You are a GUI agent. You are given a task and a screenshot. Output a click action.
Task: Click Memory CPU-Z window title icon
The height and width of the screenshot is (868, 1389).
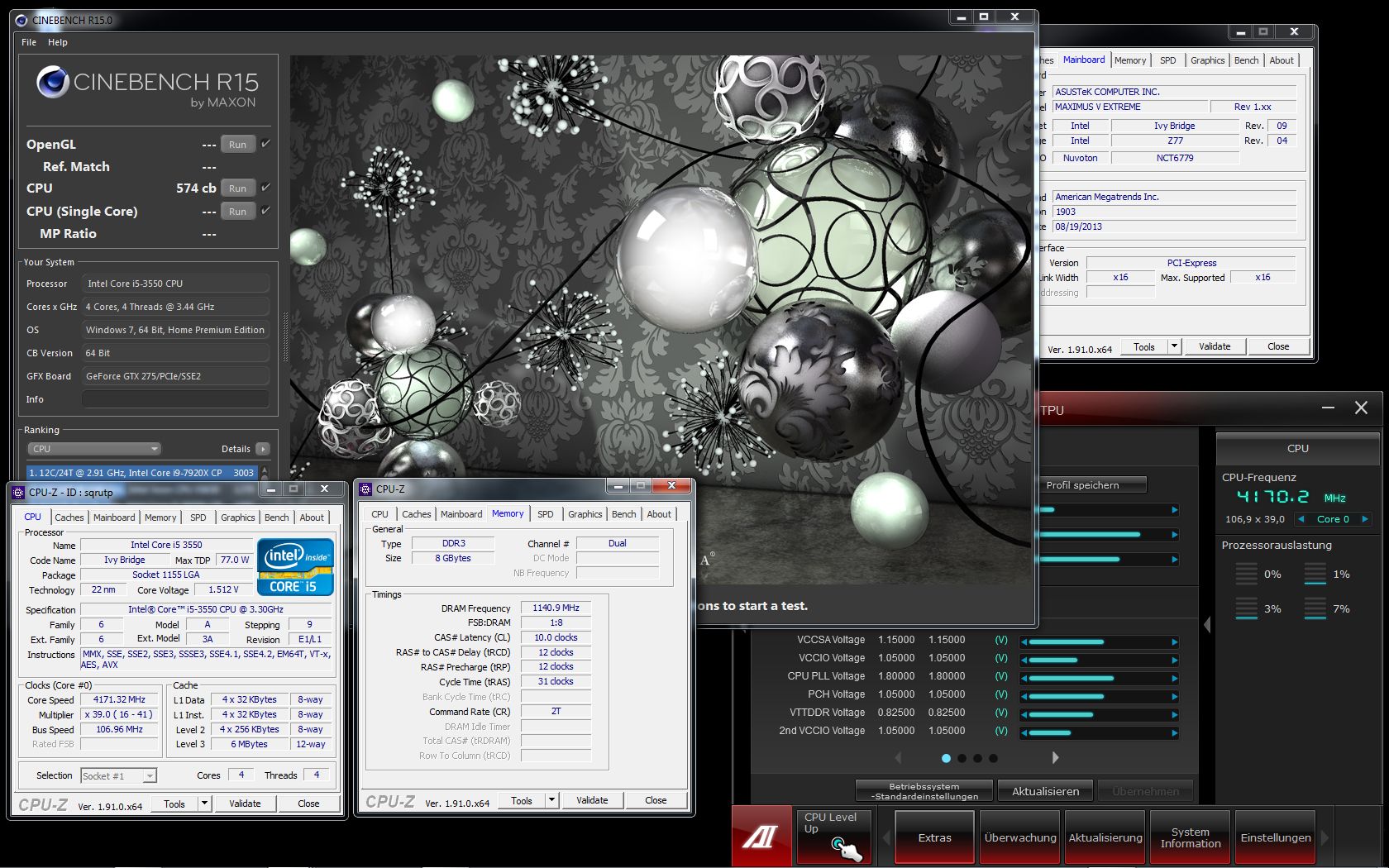click(365, 489)
